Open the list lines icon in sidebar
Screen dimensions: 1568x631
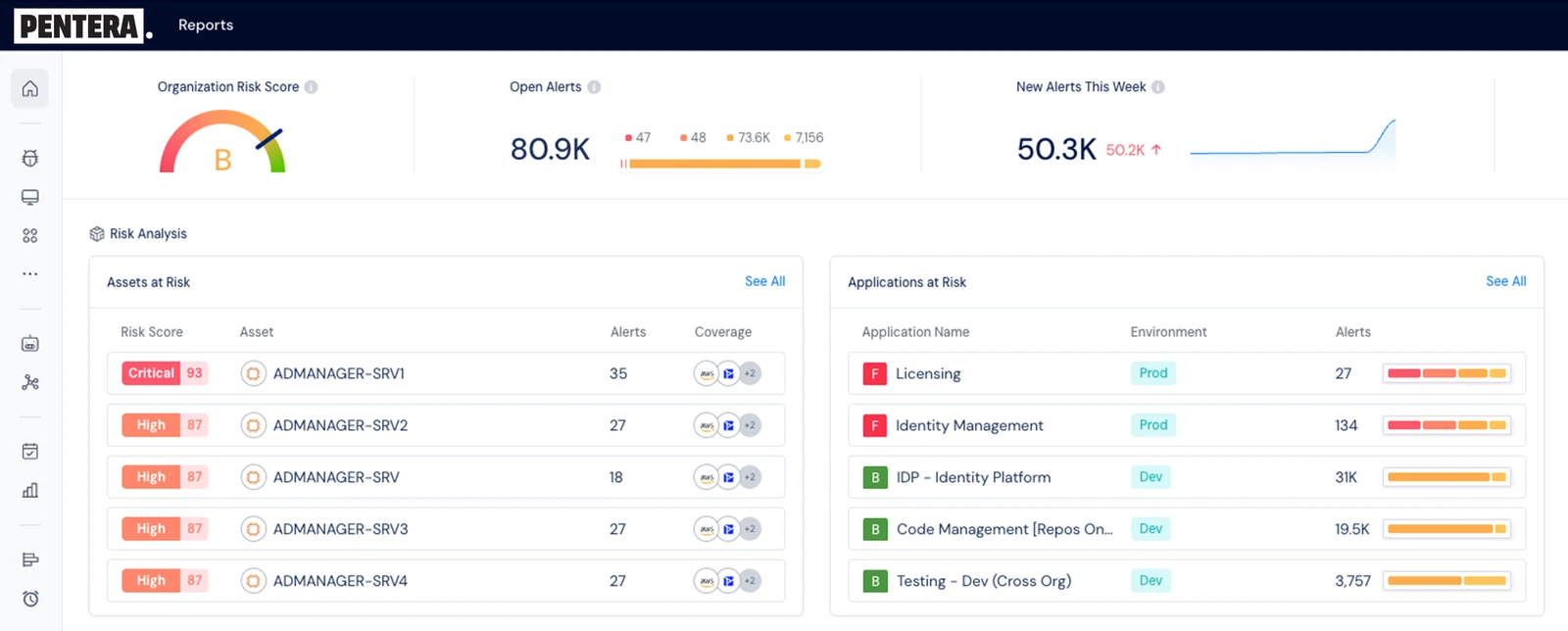[30, 559]
